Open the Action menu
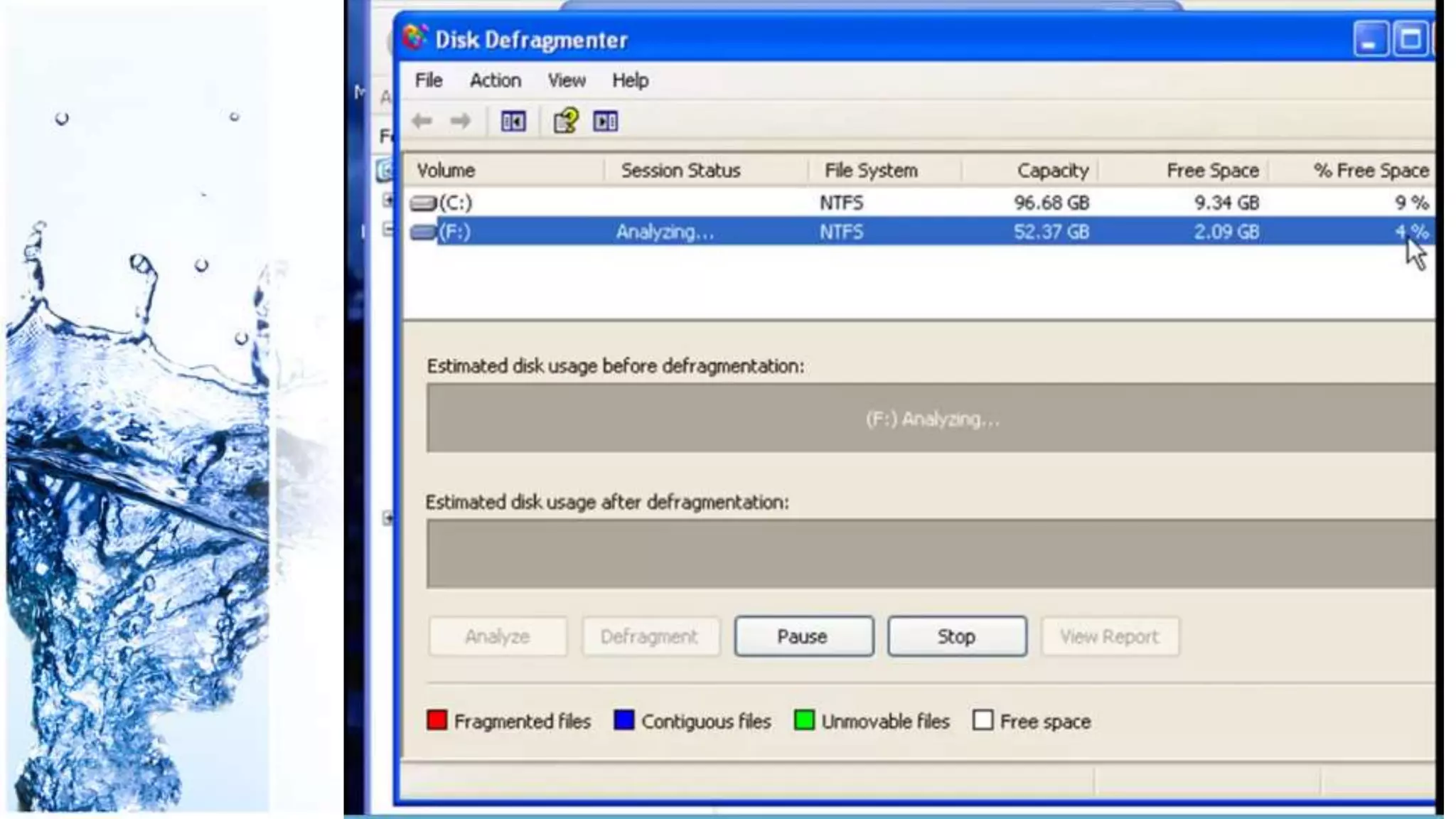The height and width of the screenshot is (819, 1456). (x=496, y=80)
